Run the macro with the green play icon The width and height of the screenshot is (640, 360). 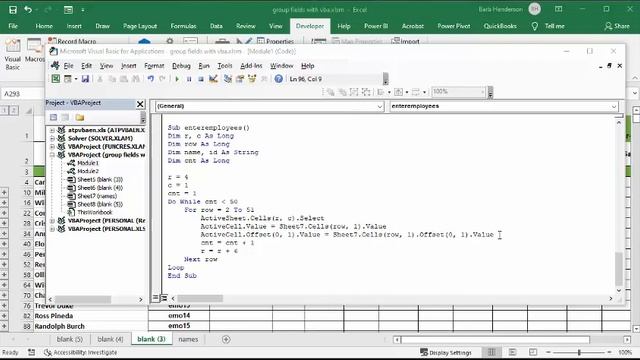click(x=177, y=79)
